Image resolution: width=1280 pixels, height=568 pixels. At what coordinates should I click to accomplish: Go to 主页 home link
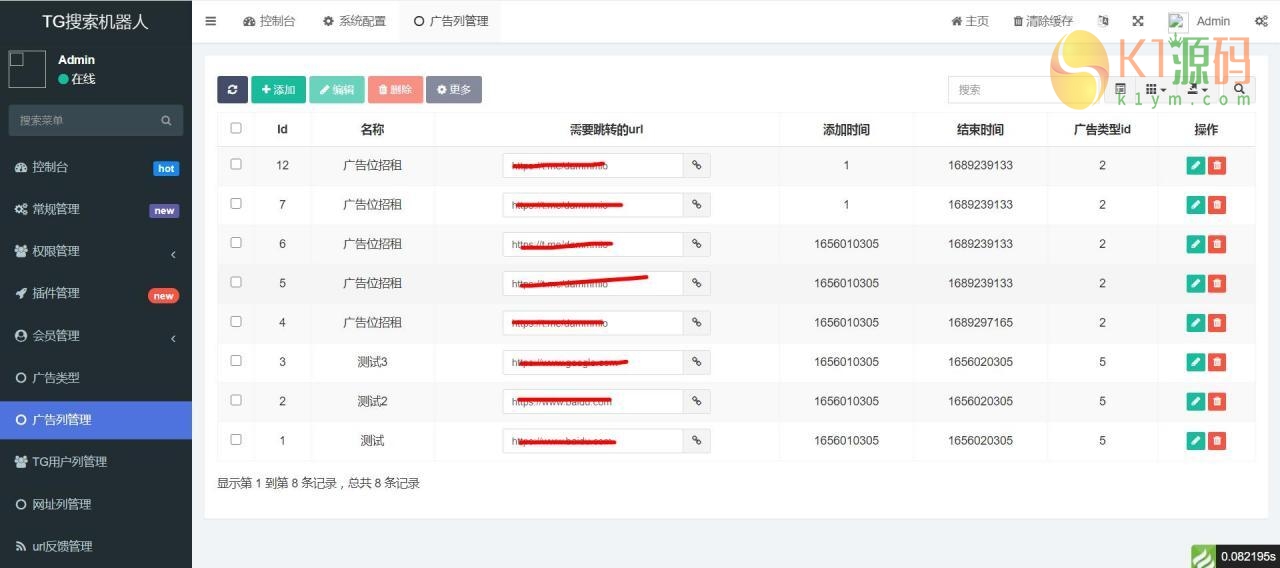click(x=970, y=21)
